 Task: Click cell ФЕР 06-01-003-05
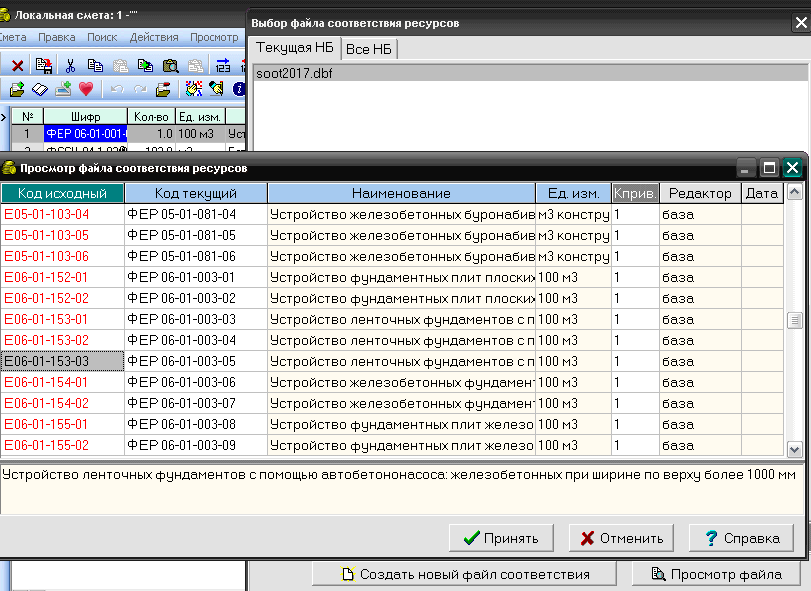tap(196, 361)
